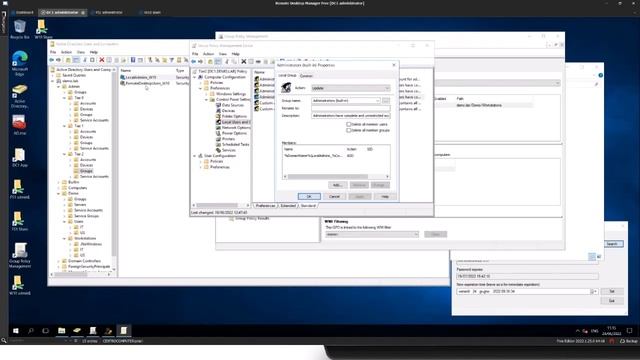Select Power Options in policy tree
The height and width of the screenshot is (360, 640).
[x=231, y=133]
